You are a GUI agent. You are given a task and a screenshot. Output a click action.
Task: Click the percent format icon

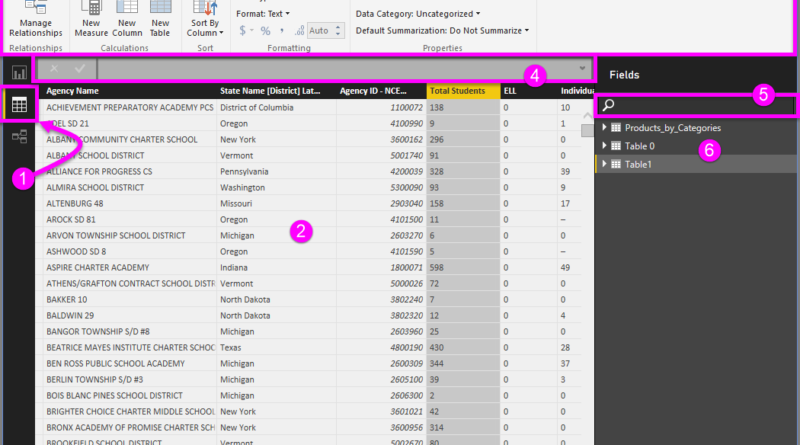tap(266, 31)
